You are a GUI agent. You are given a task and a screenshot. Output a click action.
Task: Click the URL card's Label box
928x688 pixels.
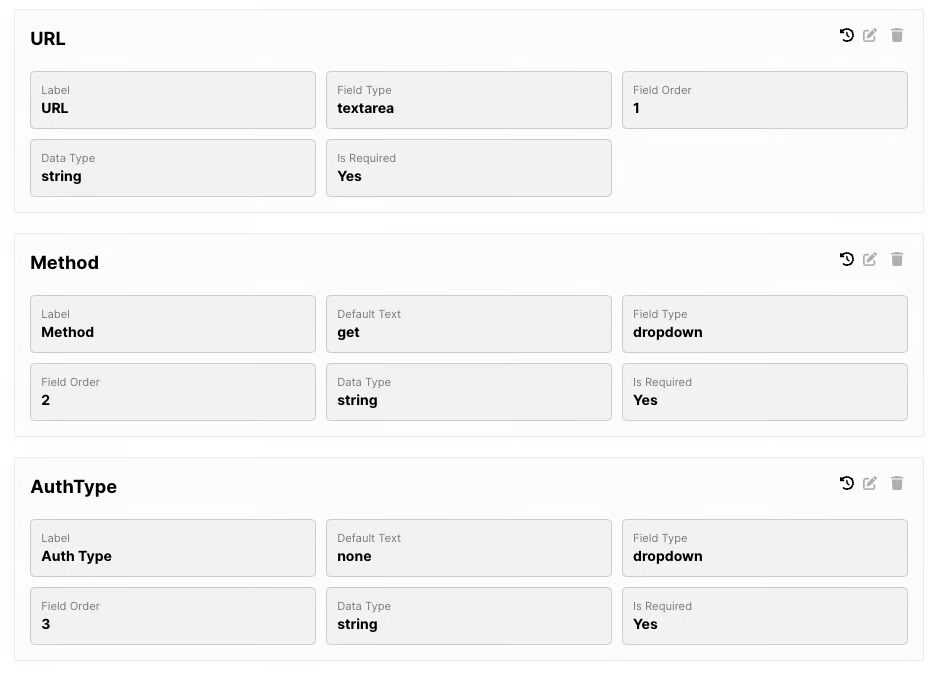(172, 100)
